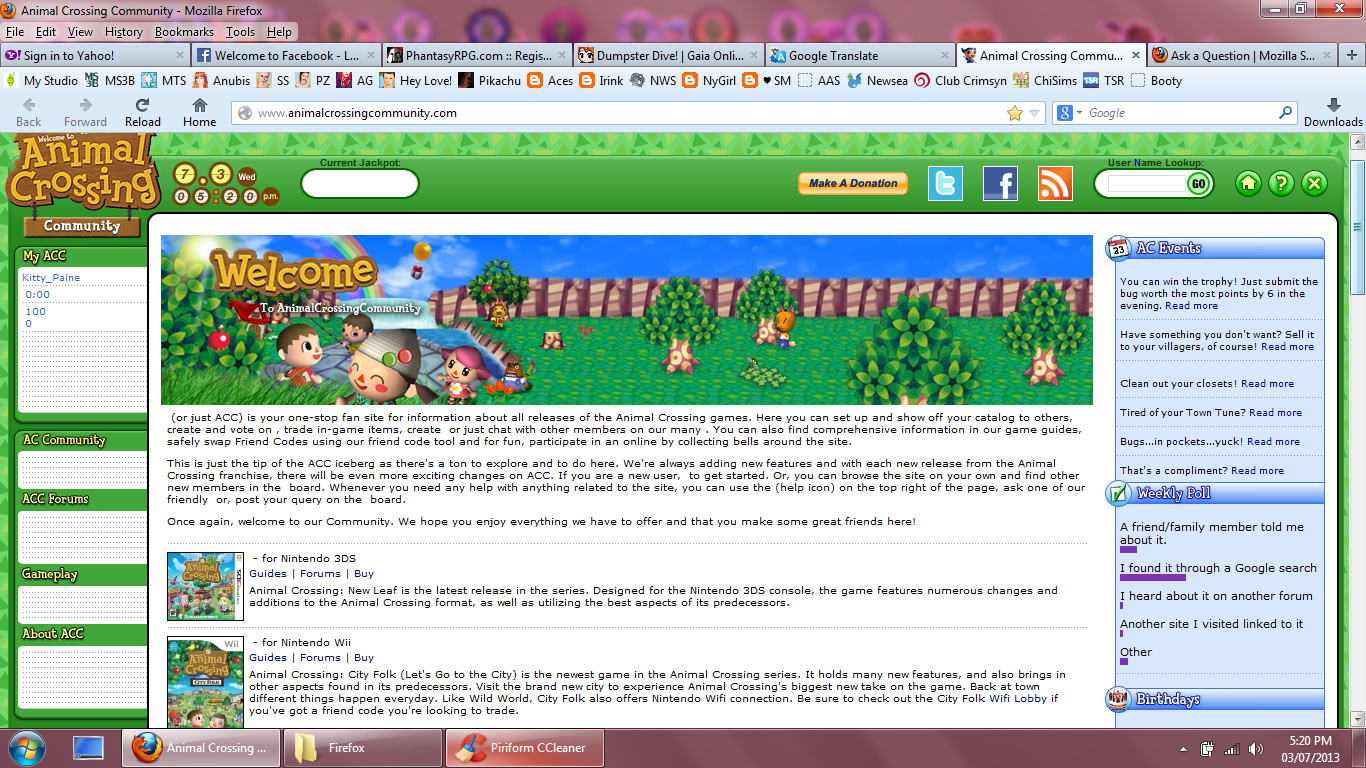This screenshot has width=1366, height=768.
Task: Open the My Studio bookmark
Action: [x=42, y=81]
